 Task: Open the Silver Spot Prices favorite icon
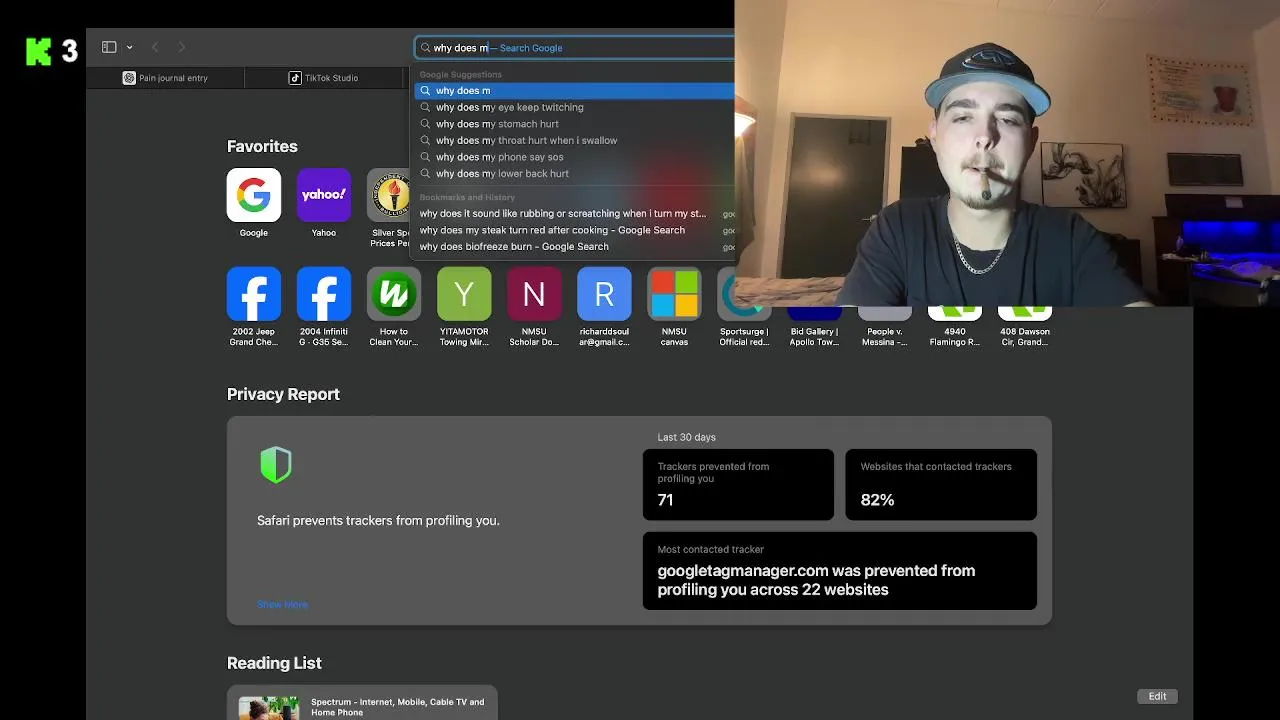[390, 195]
